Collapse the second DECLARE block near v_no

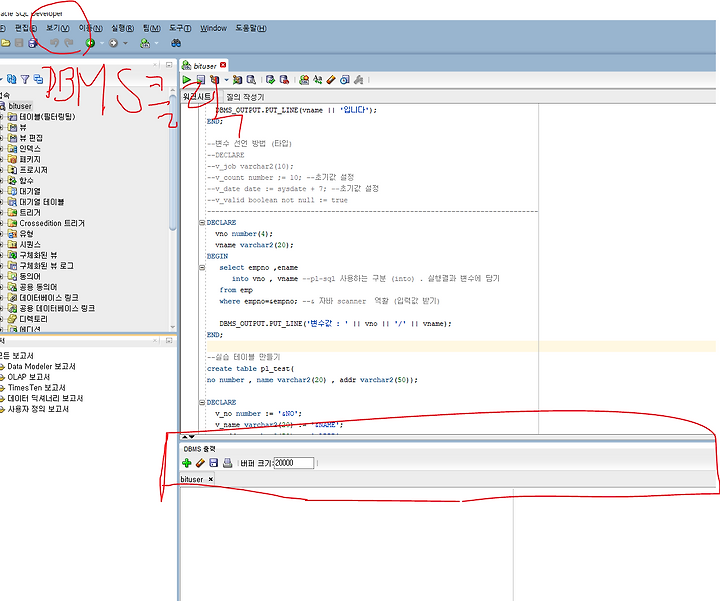click(202, 402)
